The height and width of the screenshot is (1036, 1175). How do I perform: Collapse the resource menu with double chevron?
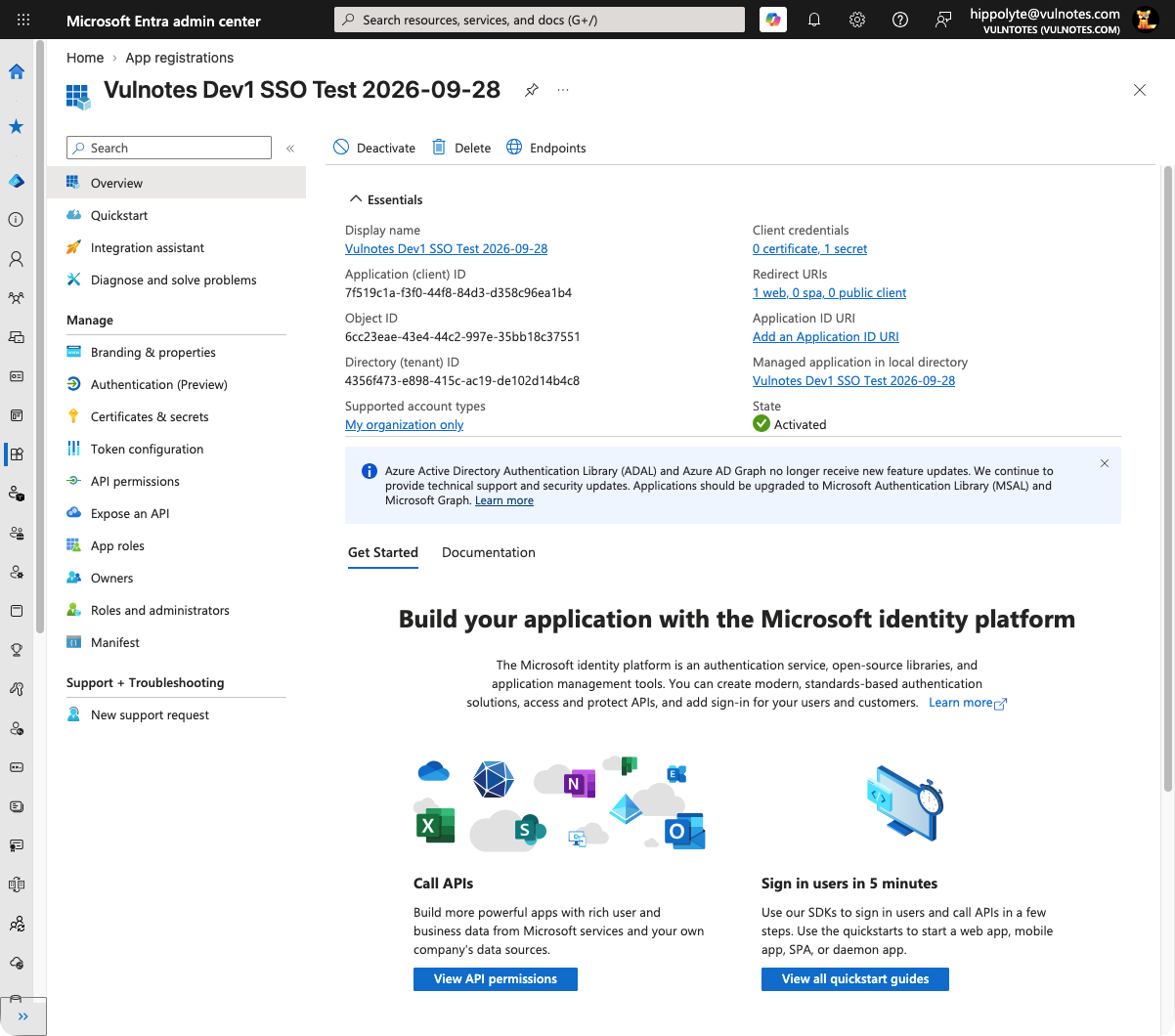click(x=290, y=149)
